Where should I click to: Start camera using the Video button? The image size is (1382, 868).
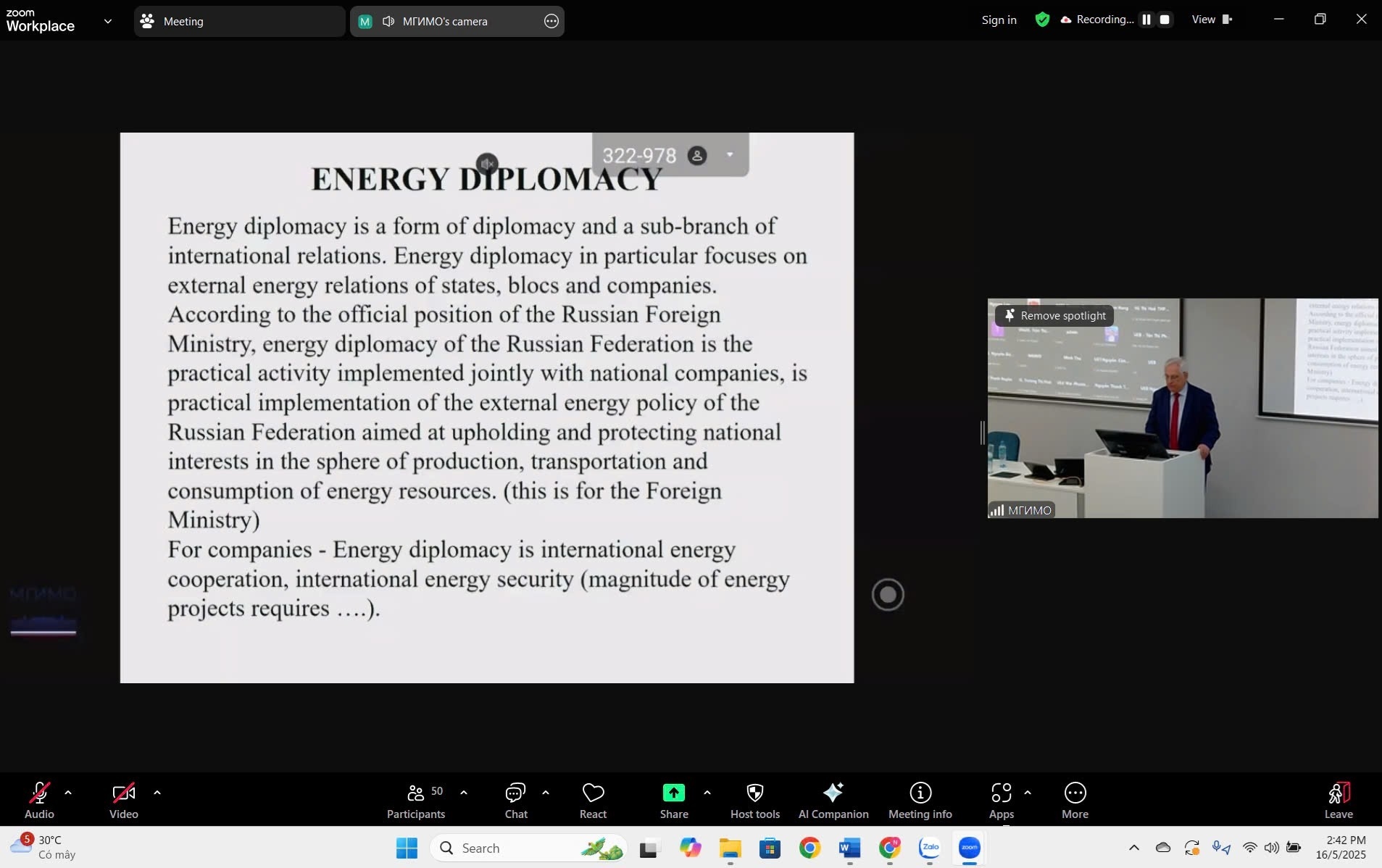(123, 801)
